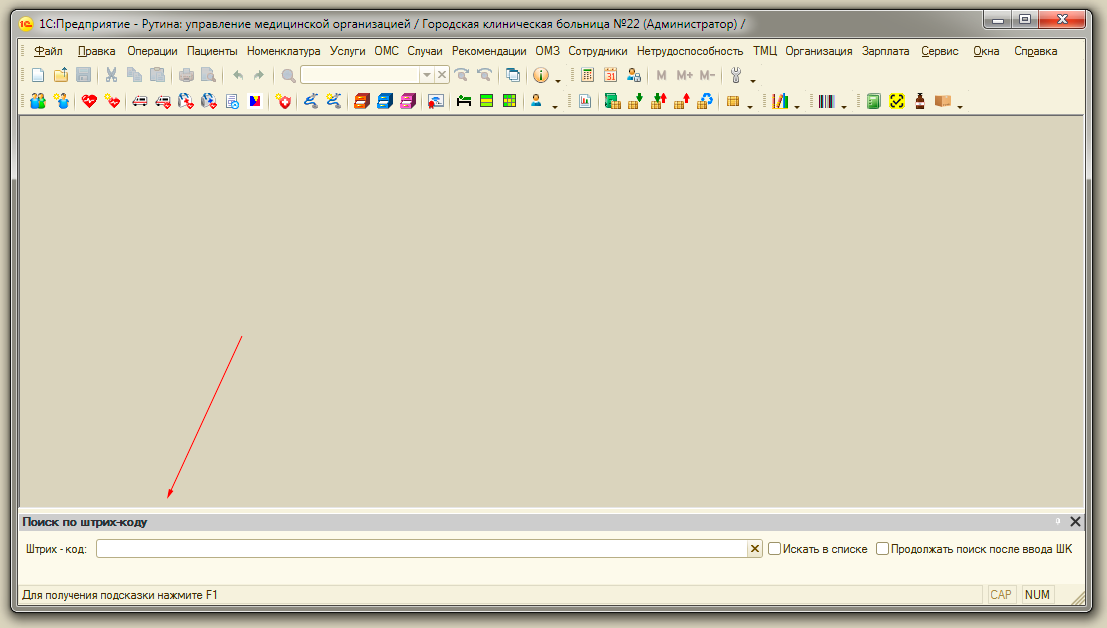Toggle 'Продолжать поиск после ввода ШК' checkbox
Screen dimensions: 1107x628
(882, 549)
